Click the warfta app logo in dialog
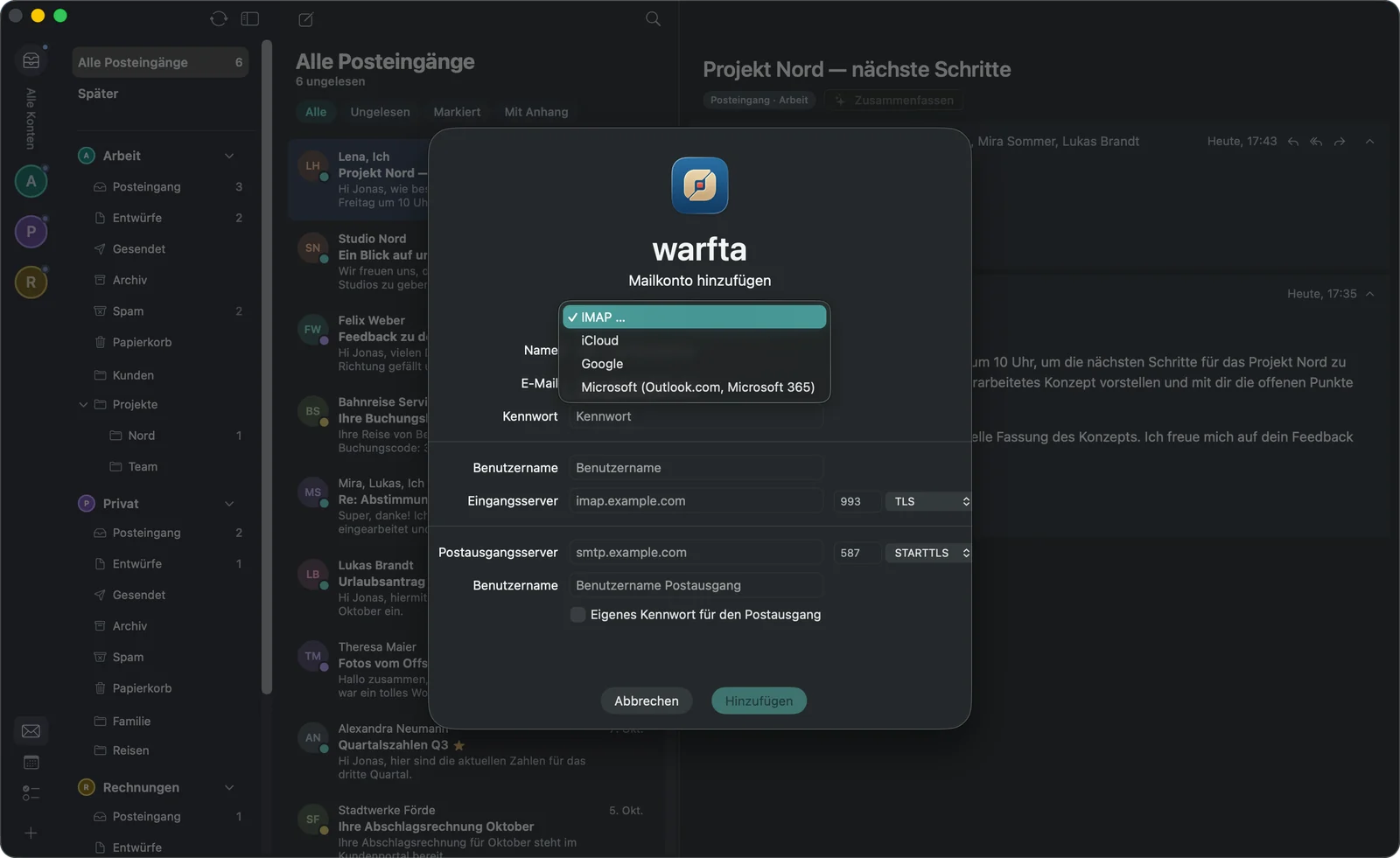Viewport: 1400px width, 858px height. 700,185
